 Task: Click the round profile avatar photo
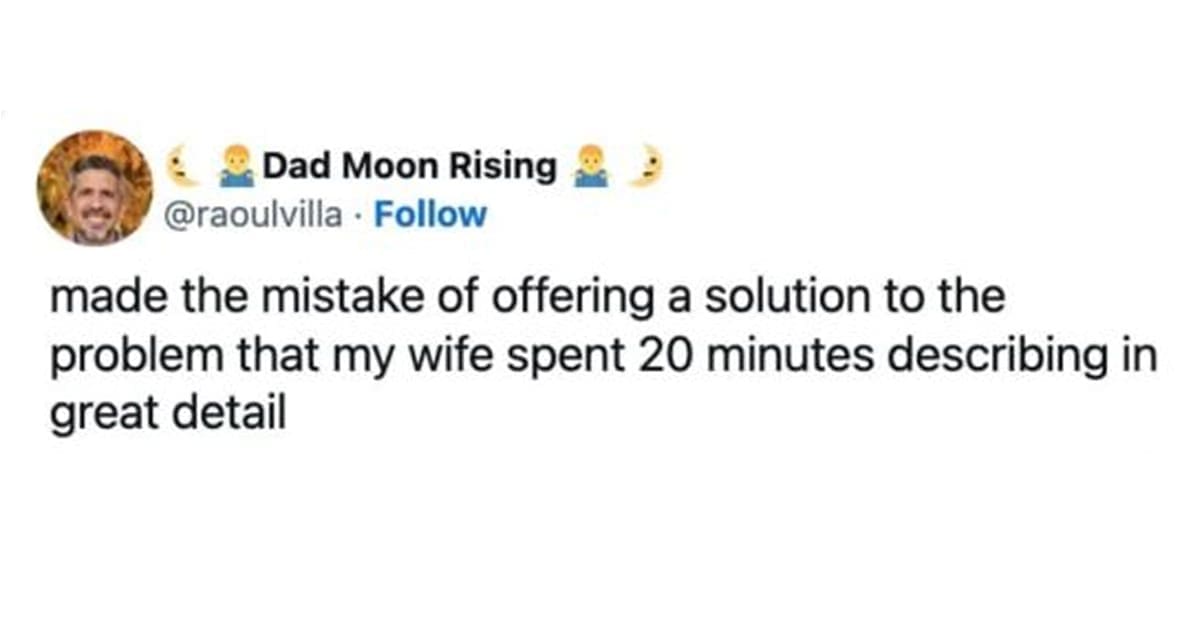click(x=95, y=187)
